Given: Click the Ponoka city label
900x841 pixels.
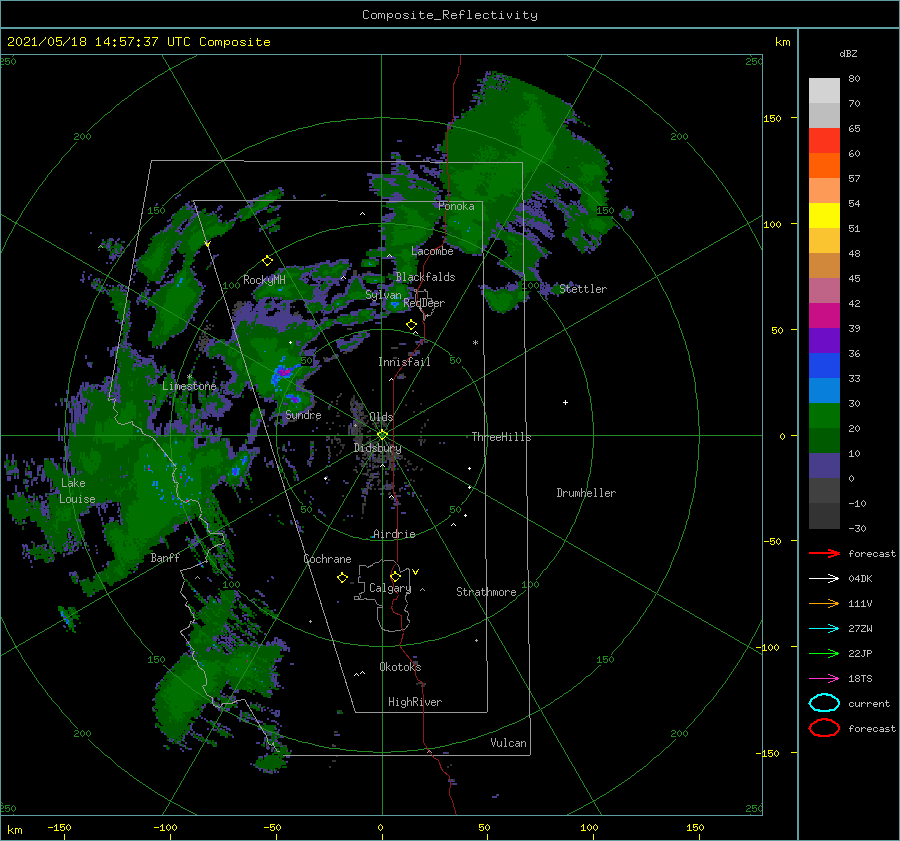Looking at the screenshot, I should pos(456,206).
